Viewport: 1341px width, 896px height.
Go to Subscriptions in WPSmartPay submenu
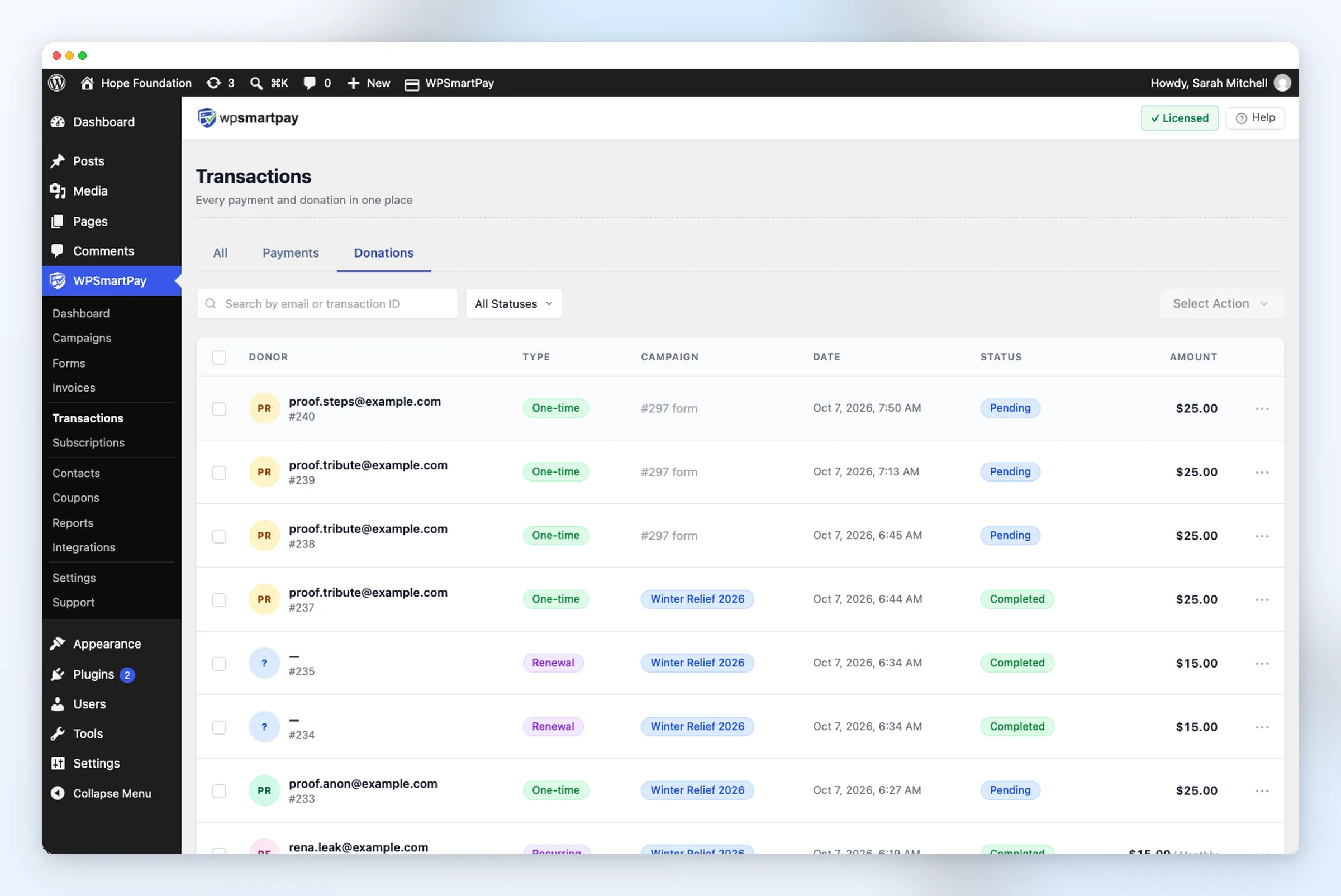(x=89, y=442)
